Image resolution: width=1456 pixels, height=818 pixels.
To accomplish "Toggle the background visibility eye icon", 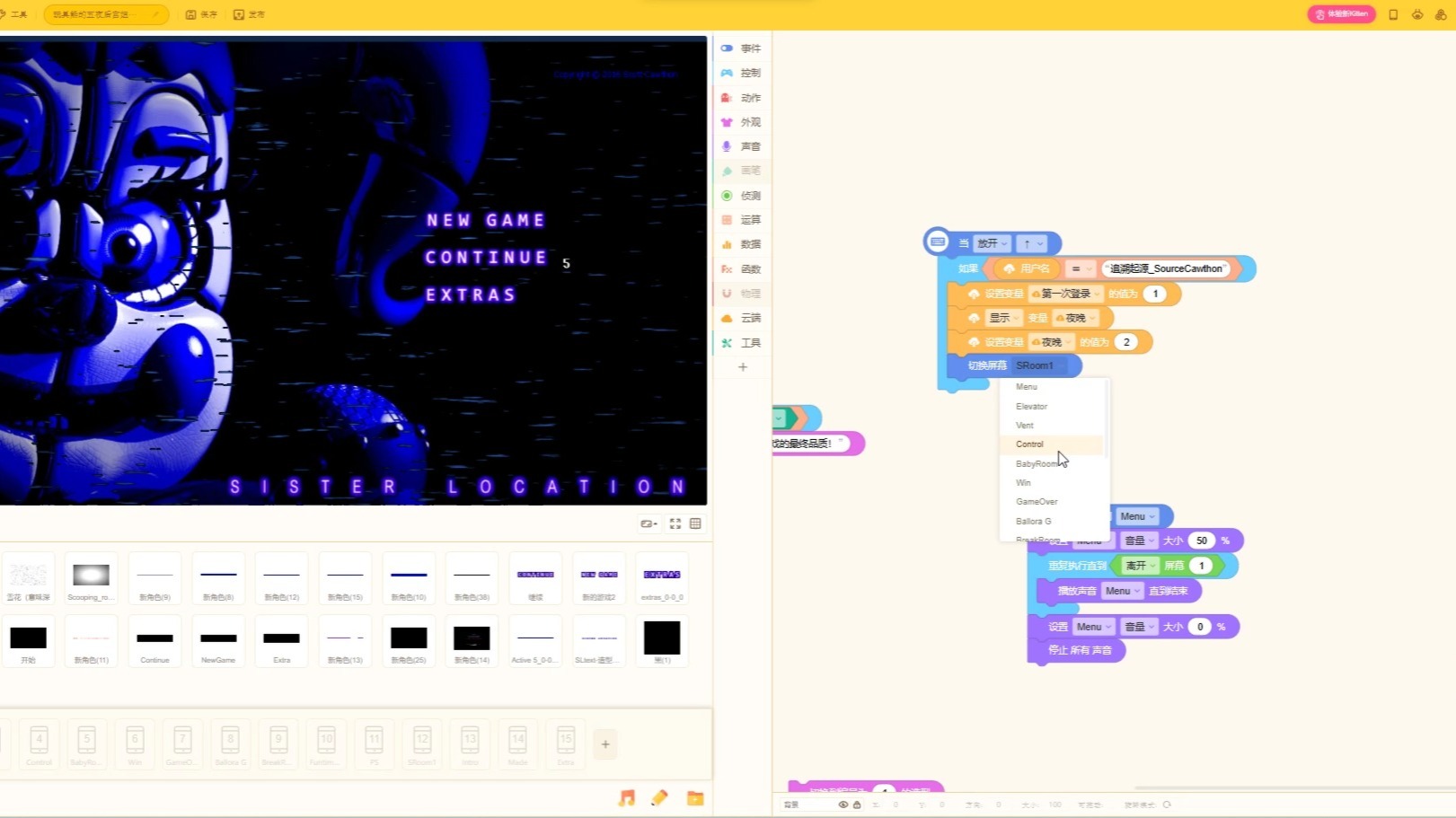I will [x=842, y=804].
